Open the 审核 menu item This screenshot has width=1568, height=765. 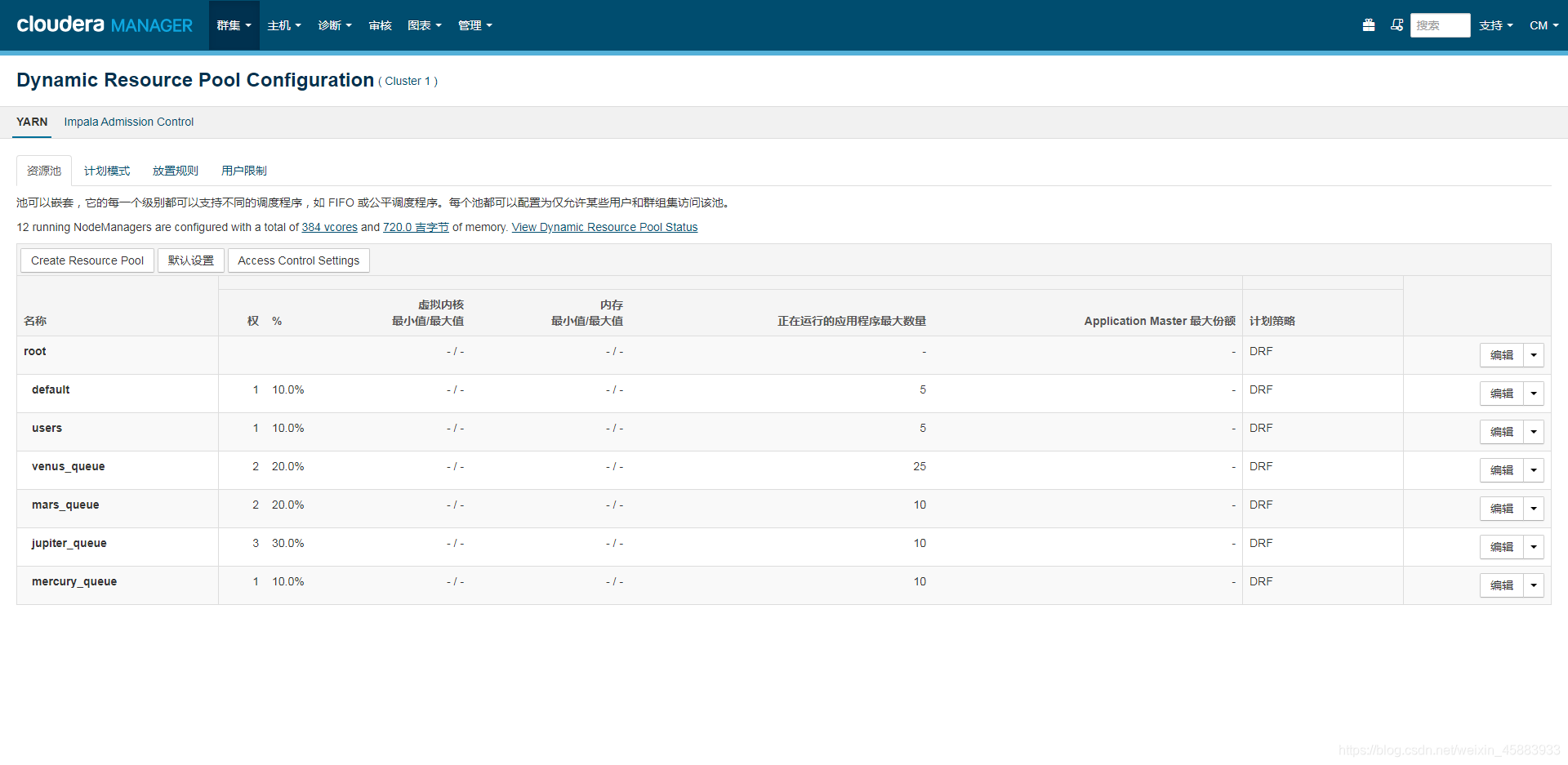pyautogui.click(x=380, y=25)
